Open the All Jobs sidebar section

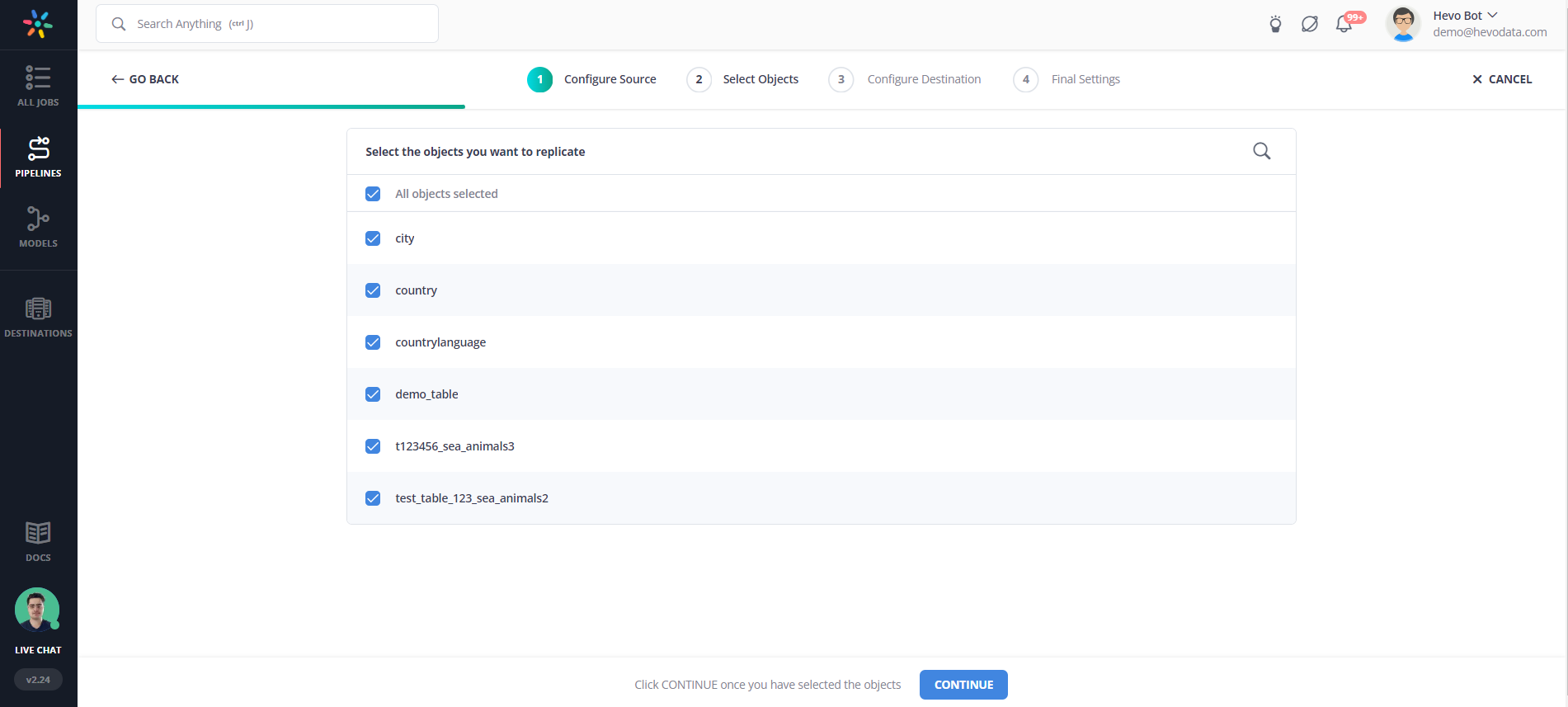click(38, 86)
